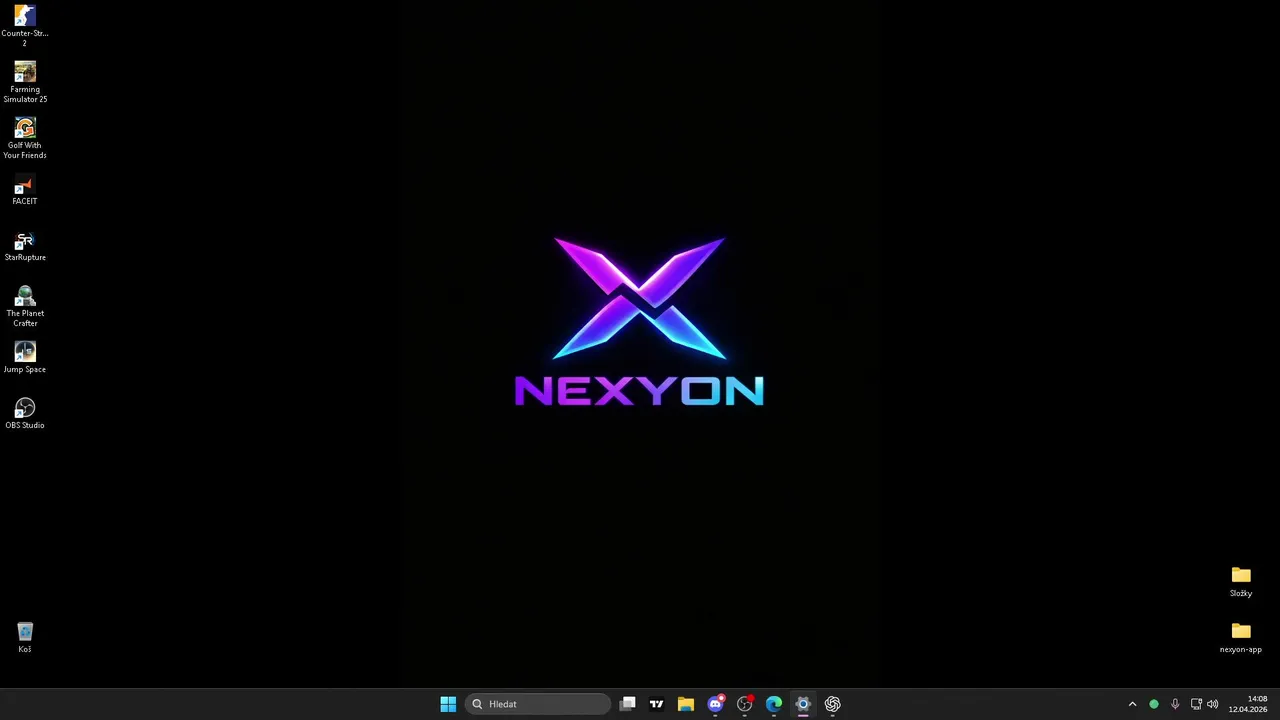
Task: Open the clock showing 14:08 and date
Action: [1248, 704]
